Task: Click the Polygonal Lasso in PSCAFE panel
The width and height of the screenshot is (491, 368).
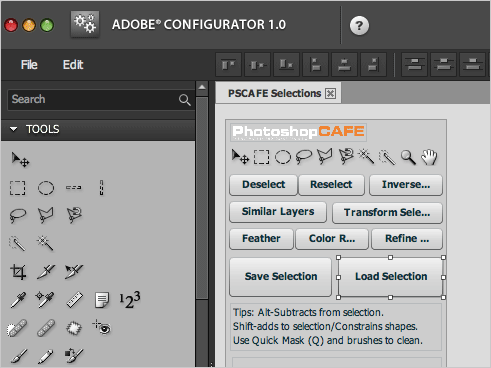Action: (x=325, y=156)
